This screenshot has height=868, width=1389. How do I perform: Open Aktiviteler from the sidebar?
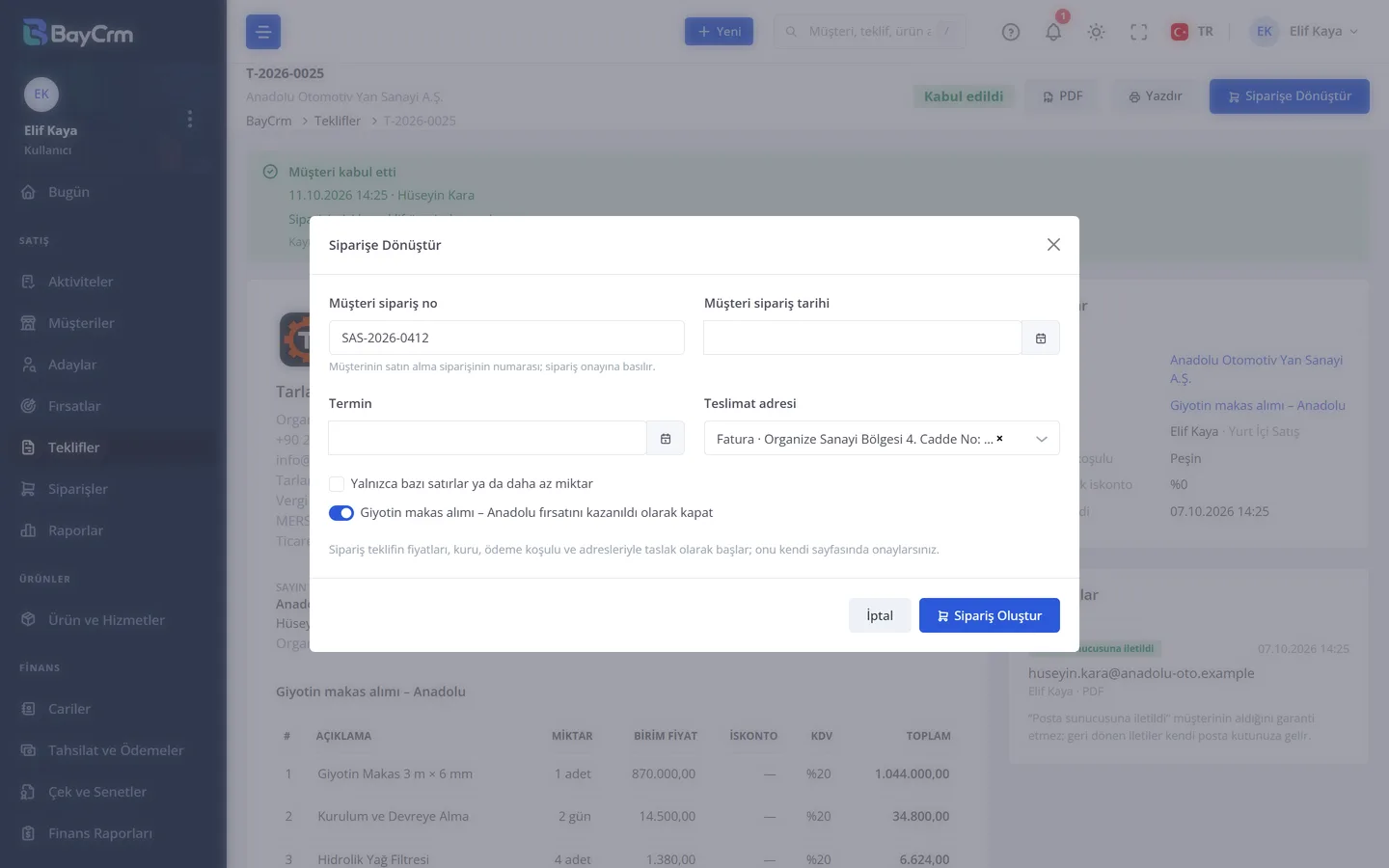pos(113,282)
